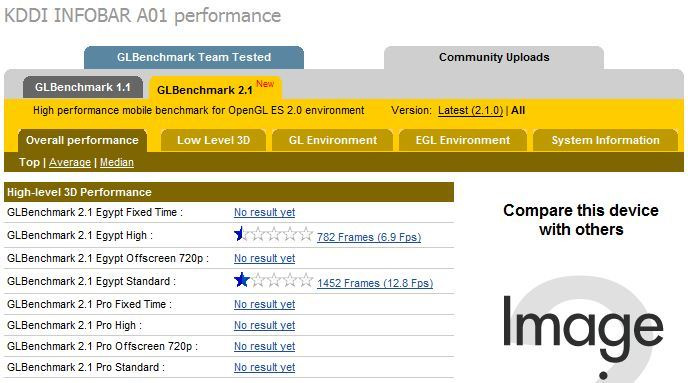The height and width of the screenshot is (383, 688).
Task: Open Egypt Fixed Time 'No result yet' link
Action: click(x=264, y=212)
